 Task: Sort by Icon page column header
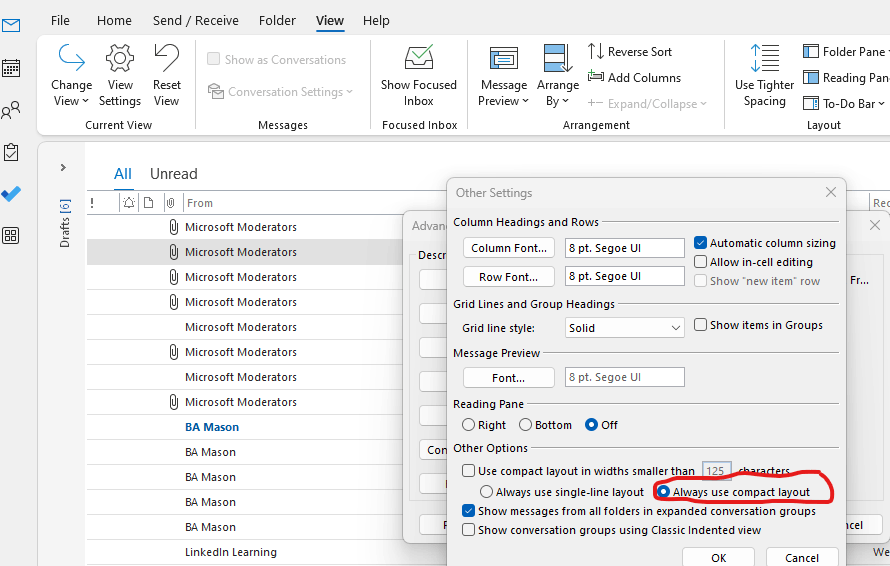coord(149,203)
